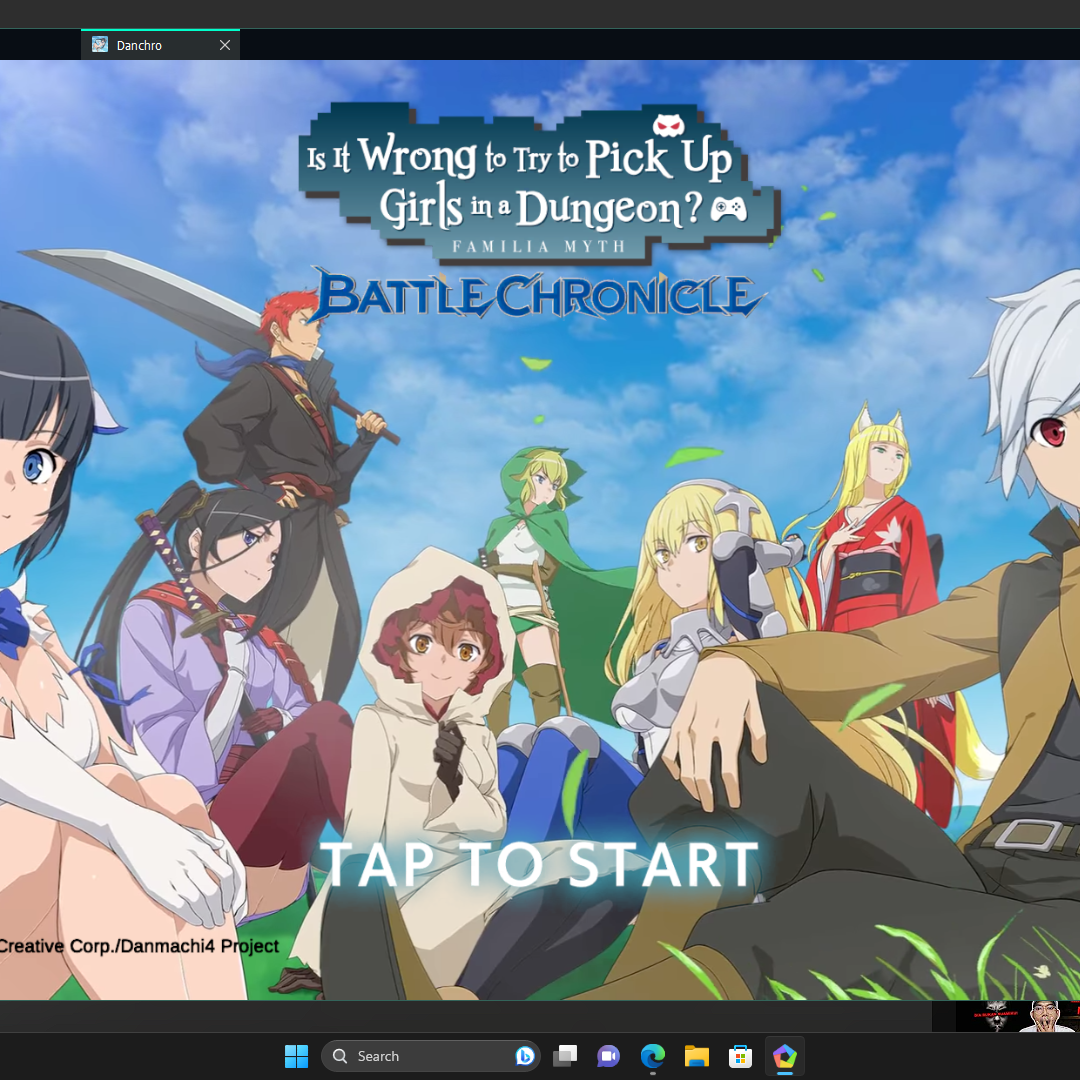Open the Windows Start menu
This screenshot has width=1080, height=1080.
[x=297, y=1056]
